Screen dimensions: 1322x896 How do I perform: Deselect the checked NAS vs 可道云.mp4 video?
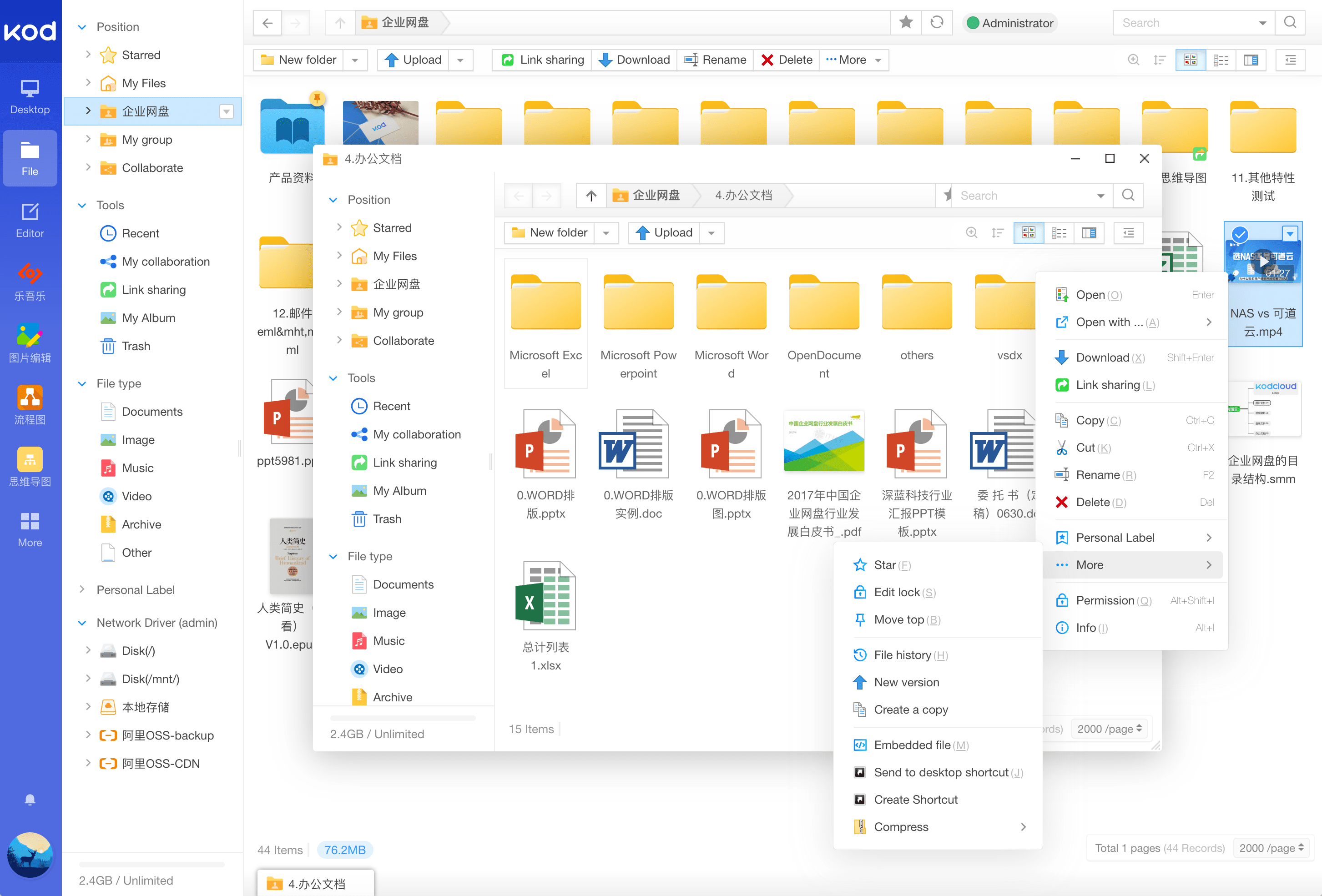[1240, 233]
